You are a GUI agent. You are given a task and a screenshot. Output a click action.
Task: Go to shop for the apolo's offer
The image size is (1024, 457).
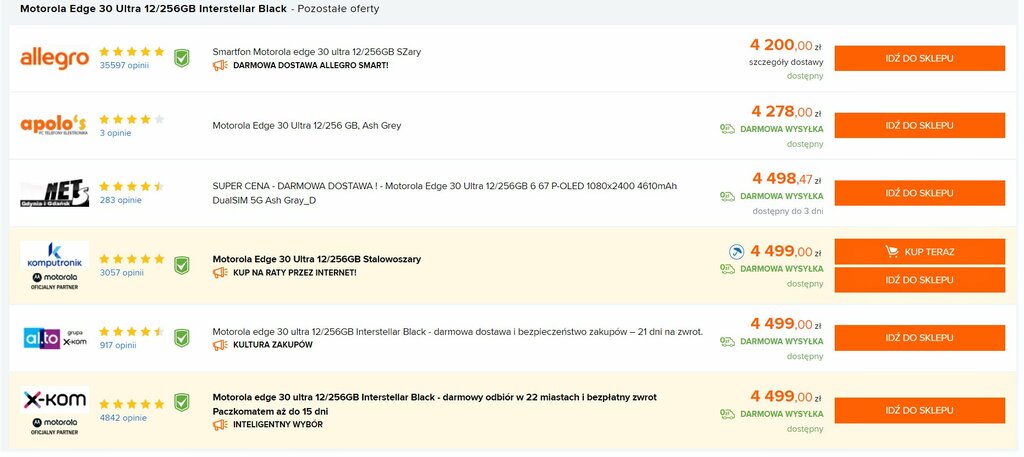920,125
